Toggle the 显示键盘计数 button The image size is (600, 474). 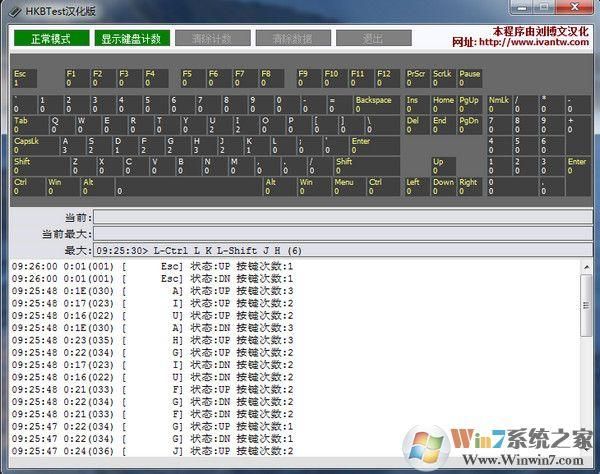point(132,38)
